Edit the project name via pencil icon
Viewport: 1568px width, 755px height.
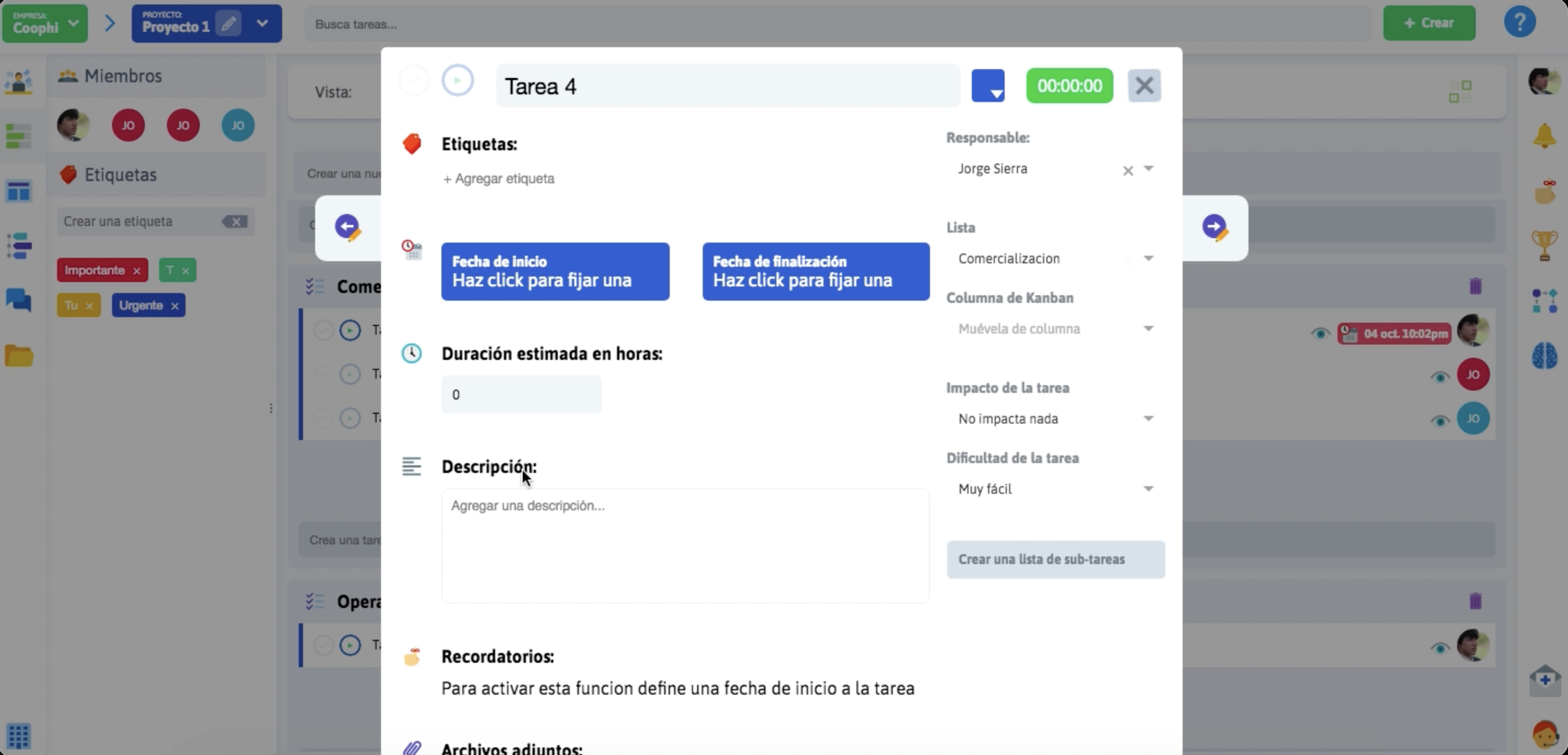(x=229, y=23)
